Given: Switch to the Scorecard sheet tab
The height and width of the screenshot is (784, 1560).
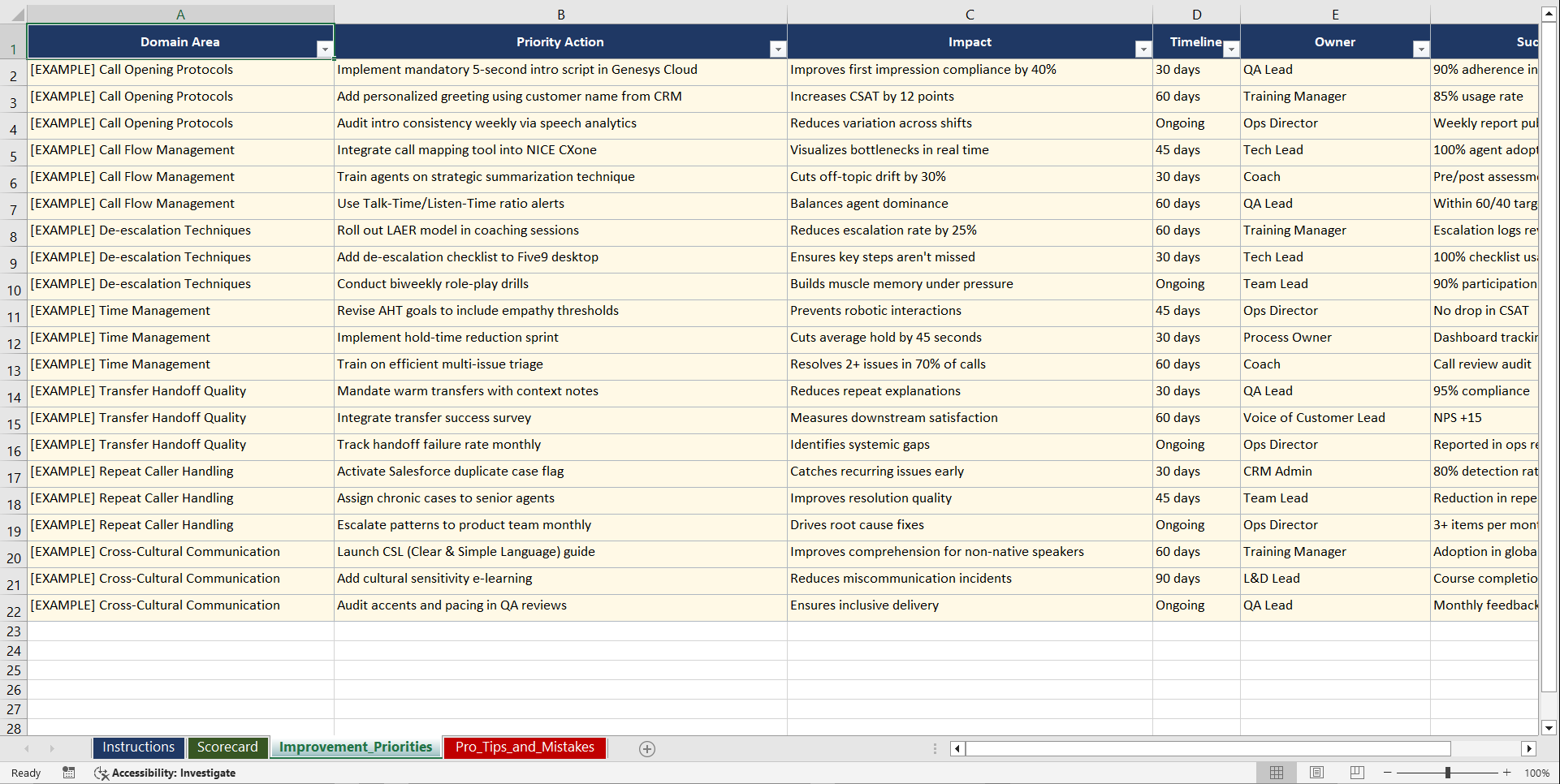Looking at the screenshot, I should tap(228, 747).
